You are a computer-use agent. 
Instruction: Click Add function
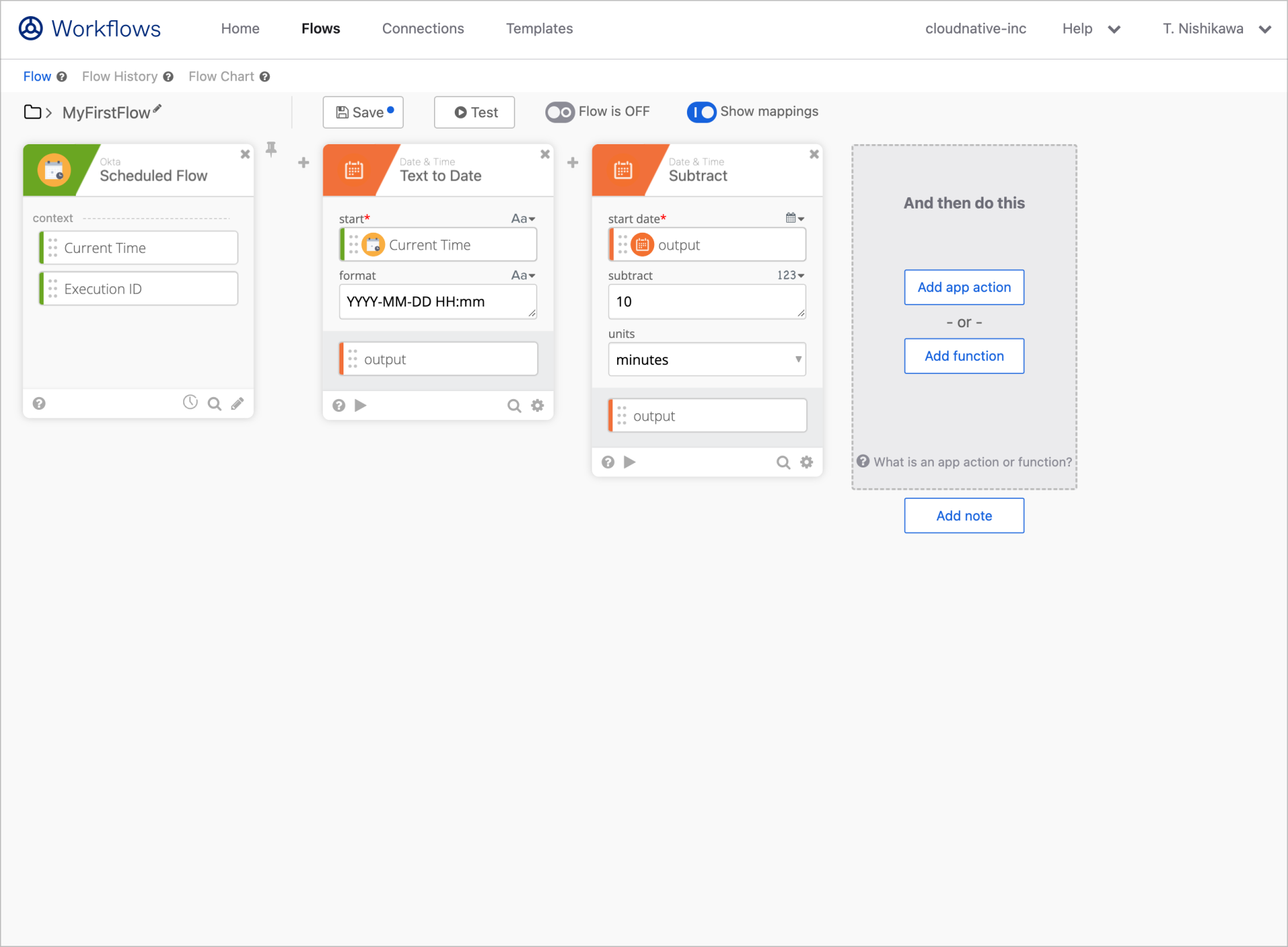point(964,356)
